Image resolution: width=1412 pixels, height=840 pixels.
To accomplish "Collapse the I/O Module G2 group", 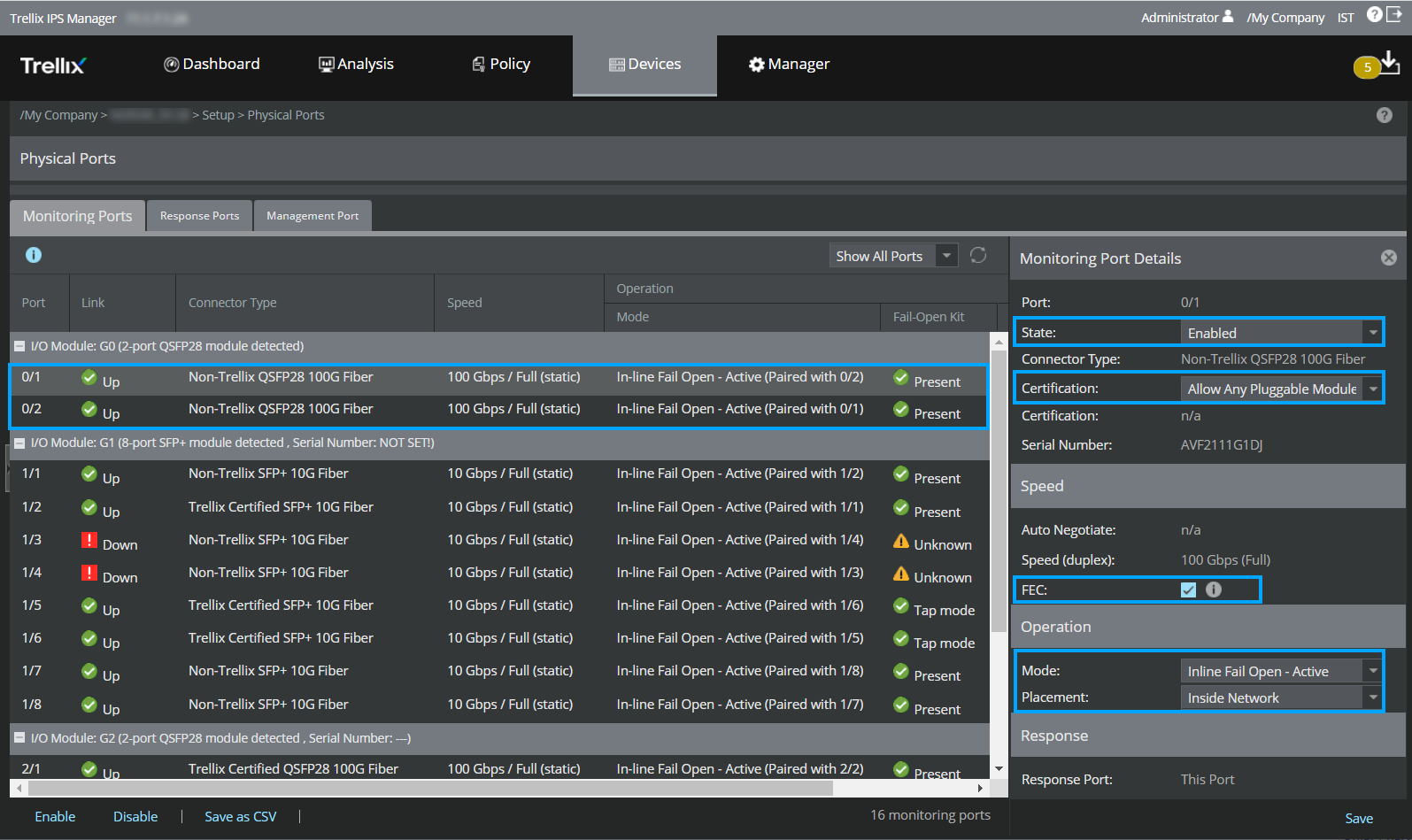I will pyautogui.click(x=19, y=738).
